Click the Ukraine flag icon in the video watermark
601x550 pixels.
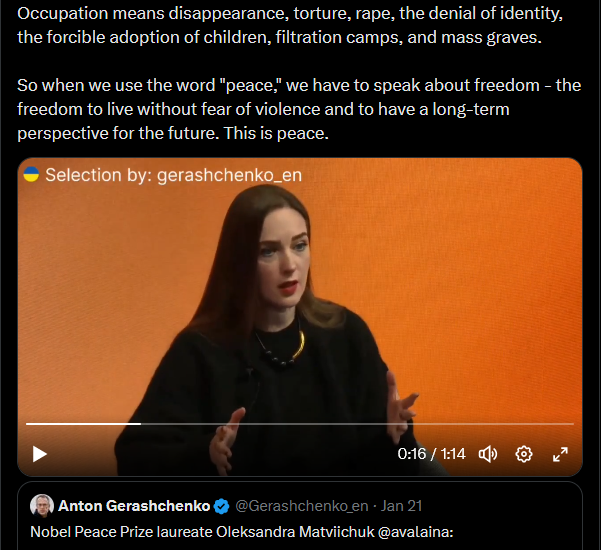(31, 174)
